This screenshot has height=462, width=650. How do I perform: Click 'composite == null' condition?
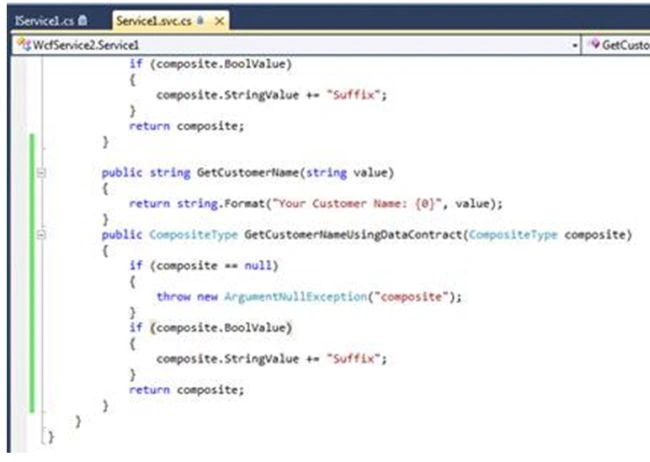point(214,265)
